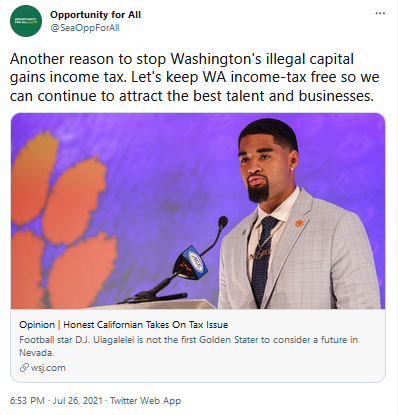Click the article summary about D.J. Uiagalelei
Image resolution: width=398 pixels, height=415 pixels.
click(189, 346)
